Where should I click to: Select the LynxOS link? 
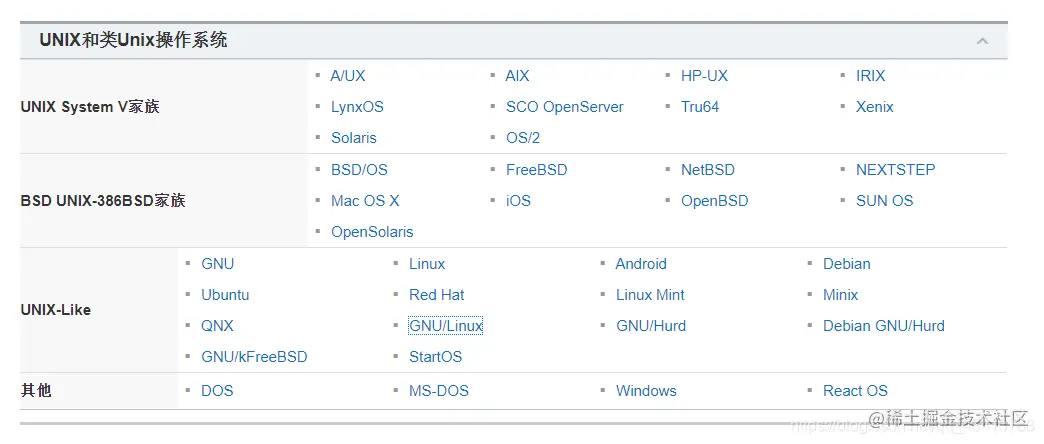point(358,107)
